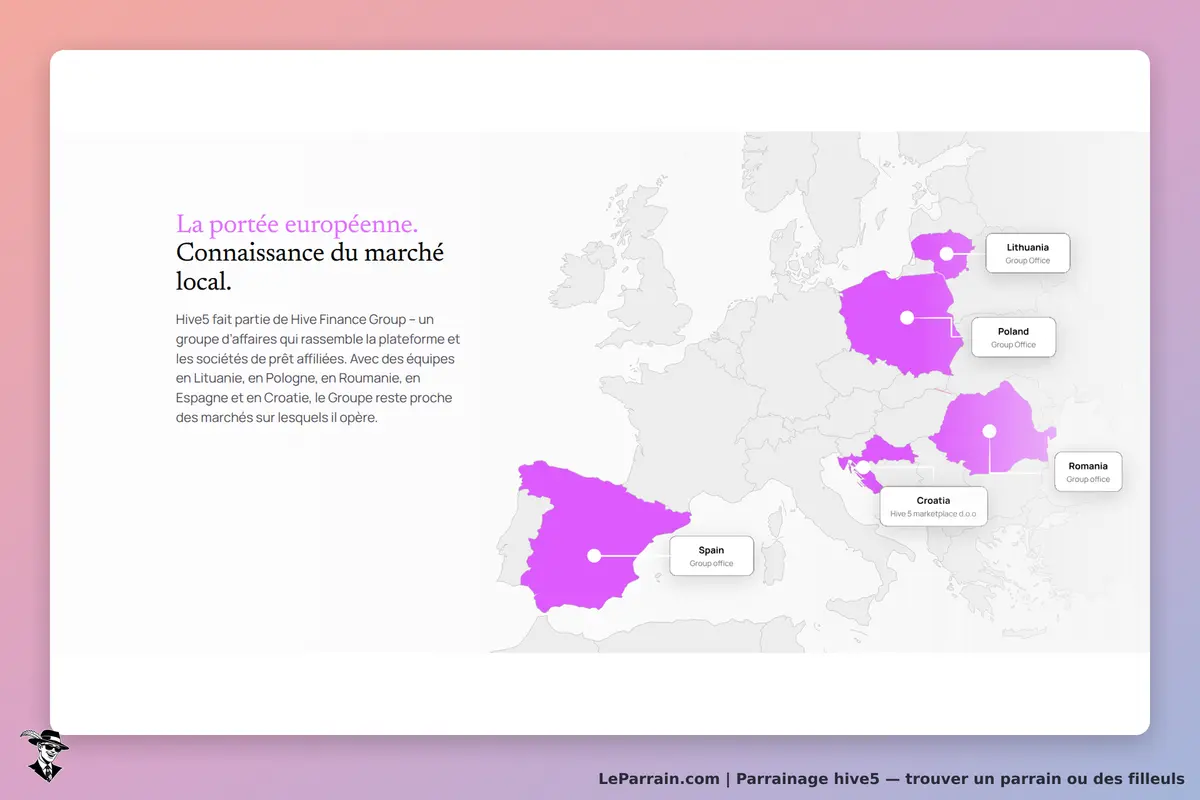Image resolution: width=1200 pixels, height=800 pixels.
Task: Click the Croatia Hive 5 marketplace card
Action: (x=933, y=507)
